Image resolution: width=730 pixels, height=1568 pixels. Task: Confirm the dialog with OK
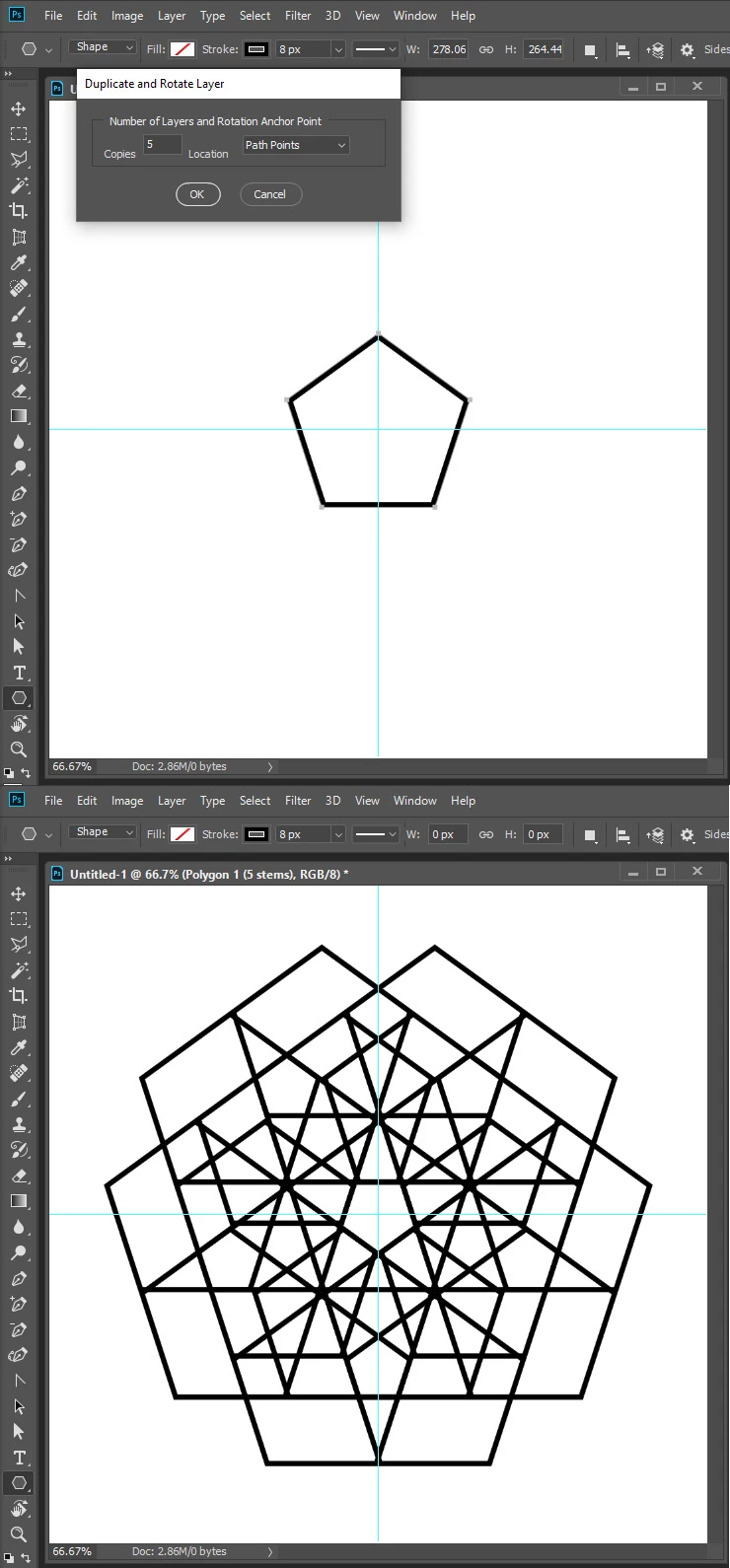(x=197, y=194)
